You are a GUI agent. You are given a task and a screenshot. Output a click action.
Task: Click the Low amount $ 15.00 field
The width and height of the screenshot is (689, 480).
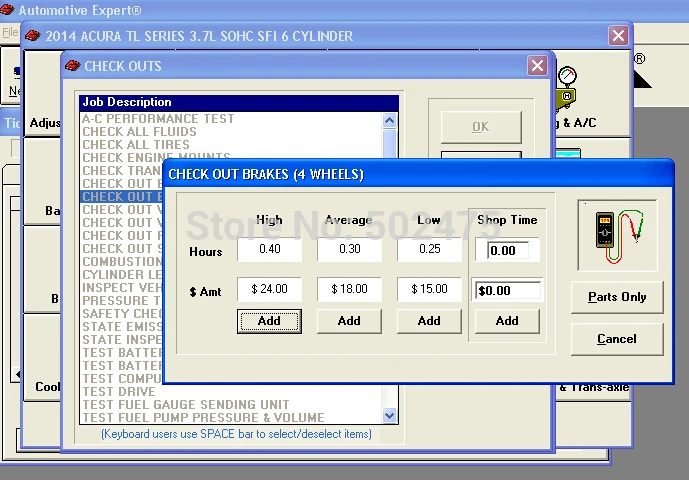[429, 289]
